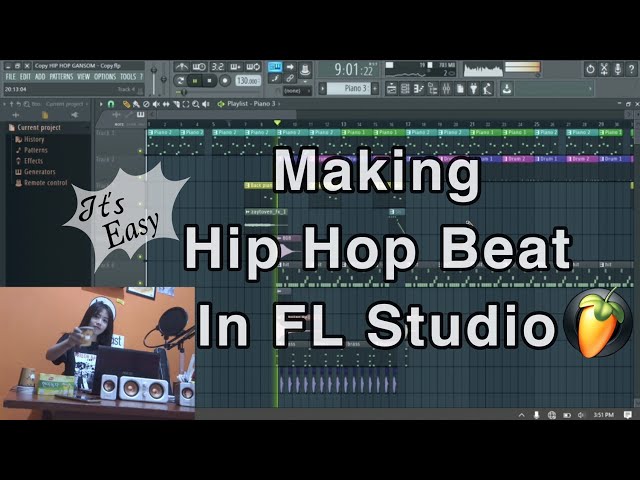Open the Piano roll icon

[418, 89]
